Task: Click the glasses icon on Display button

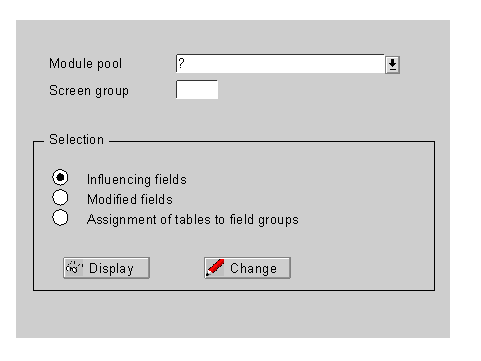Action: pyautogui.click(x=74, y=268)
